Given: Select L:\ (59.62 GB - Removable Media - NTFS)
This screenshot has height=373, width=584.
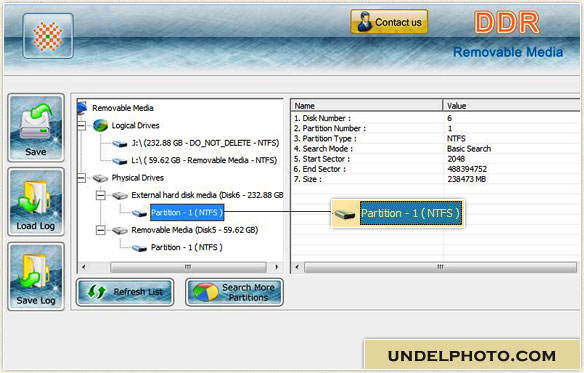Looking at the screenshot, I should click(x=204, y=161).
